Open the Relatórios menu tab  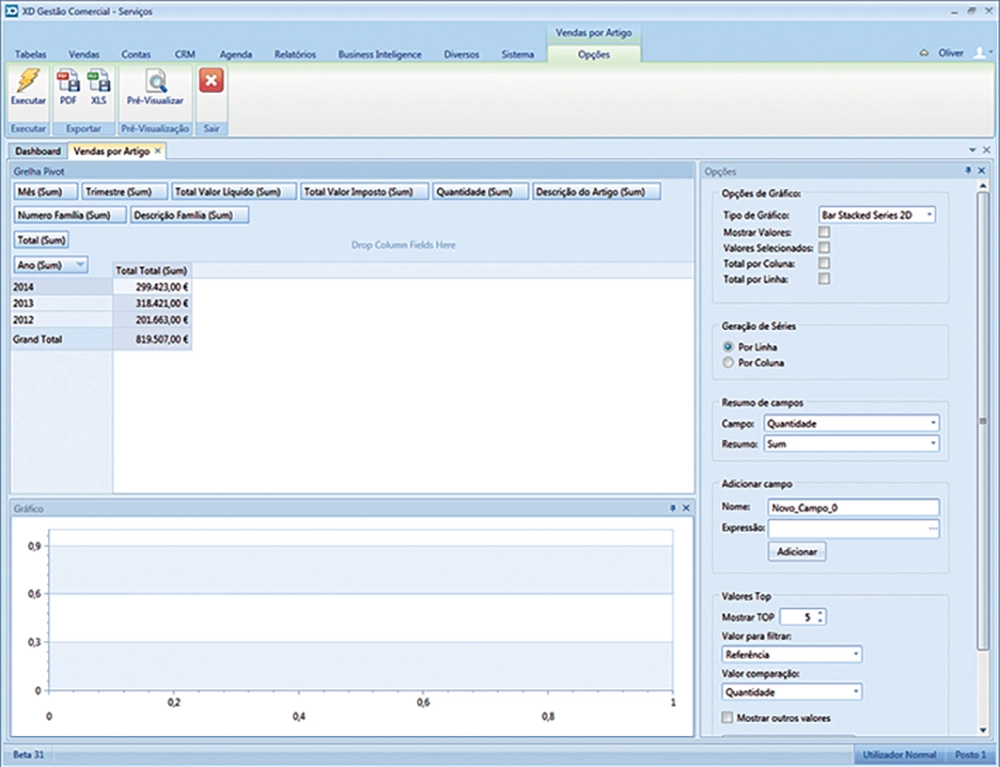[x=295, y=54]
